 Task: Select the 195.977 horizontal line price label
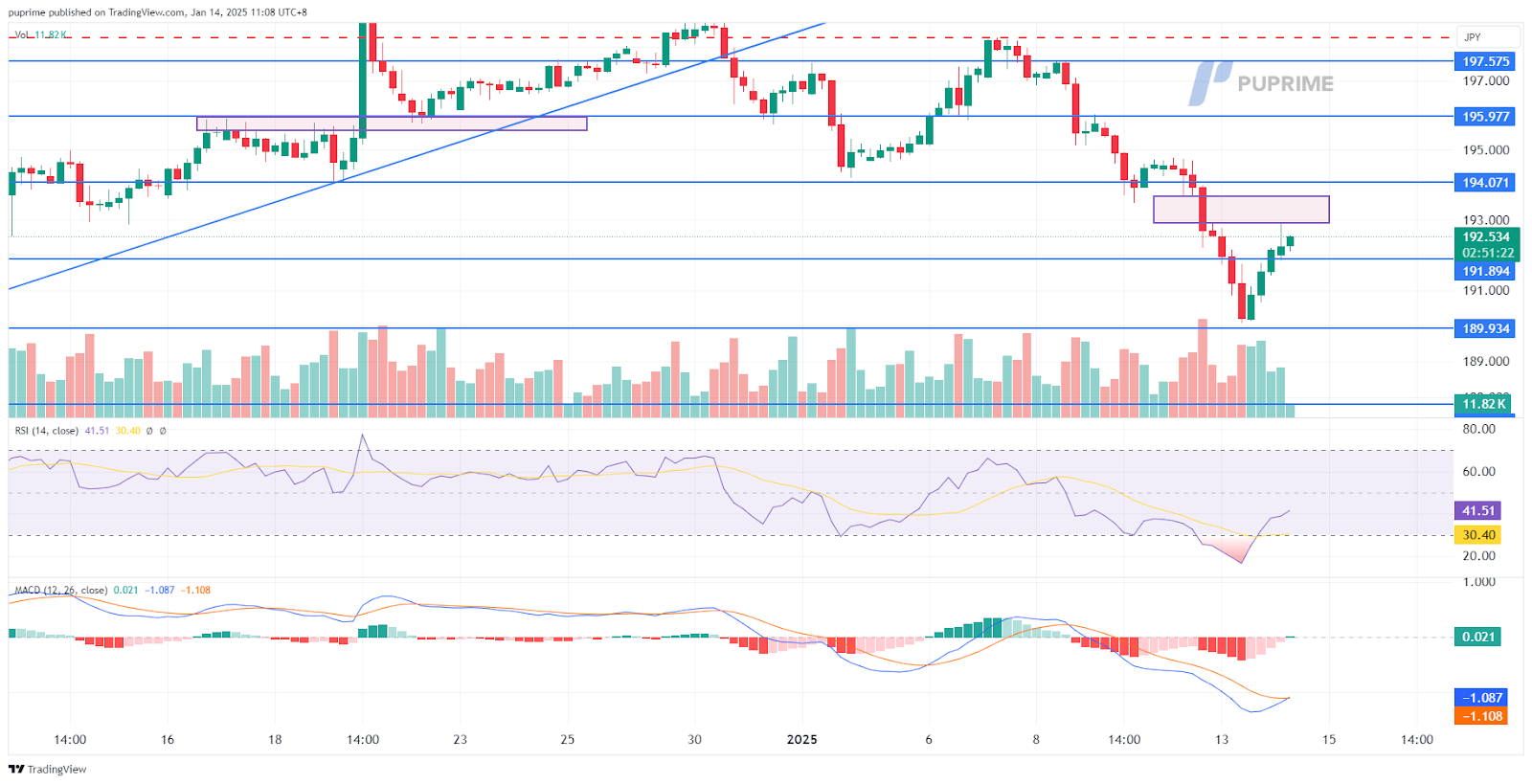coord(1486,117)
